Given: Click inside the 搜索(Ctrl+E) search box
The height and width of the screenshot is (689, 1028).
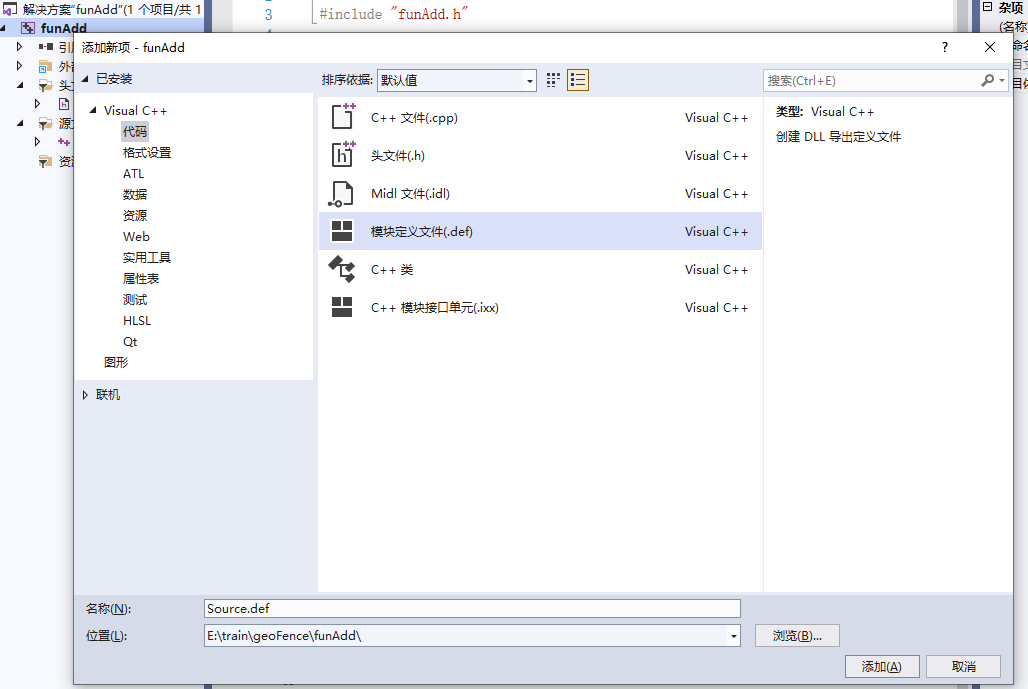Looking at the screenshot, I should (x=870, y=79).
